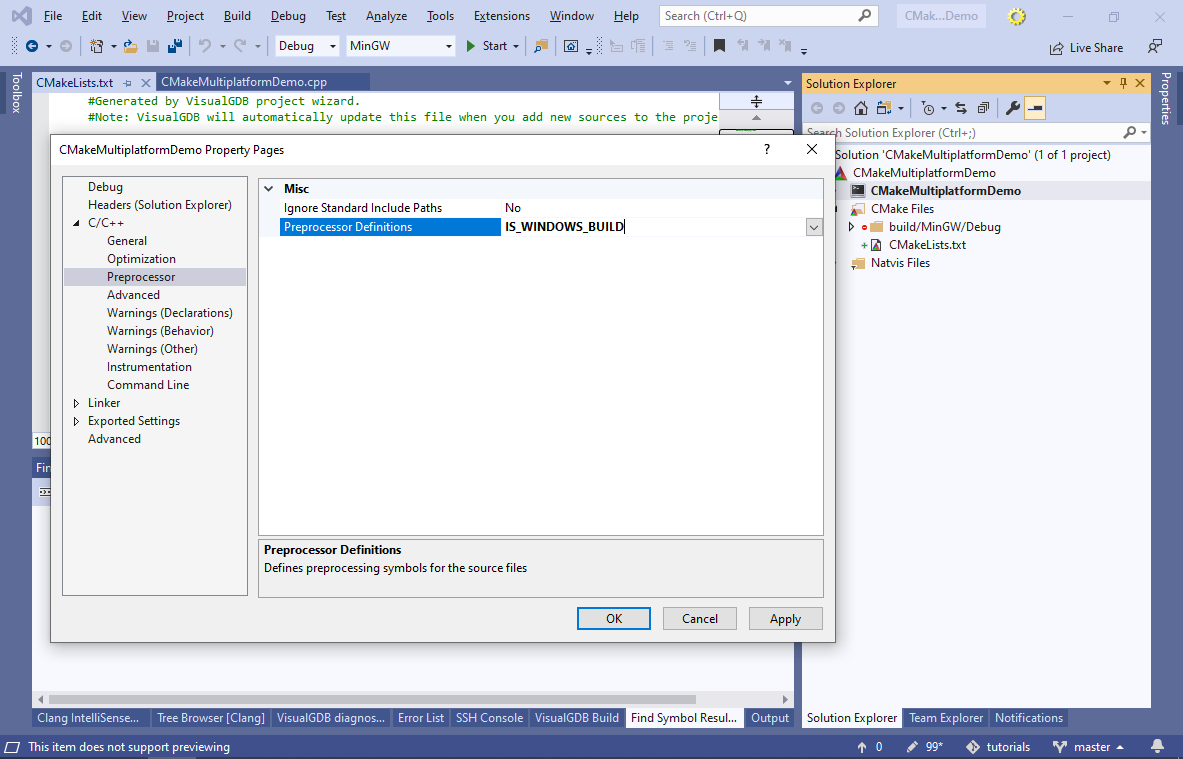1183x759 pixels.
Task: Click the pin icon on CMakeLists.txt tab
Action: pyautogui.click(x=128, y=83)
